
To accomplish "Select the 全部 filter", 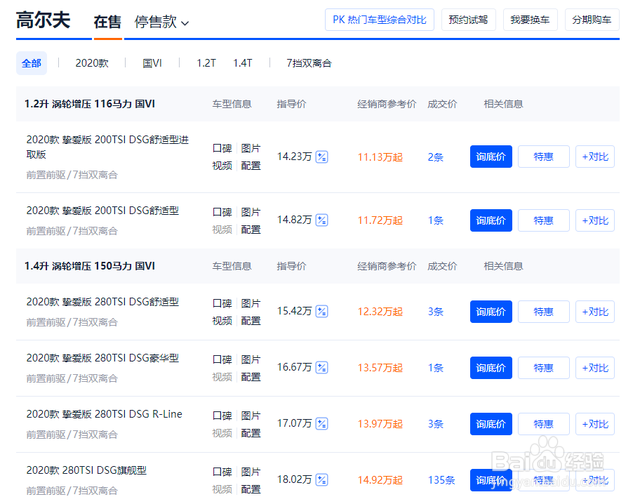I will pos(31,63).
